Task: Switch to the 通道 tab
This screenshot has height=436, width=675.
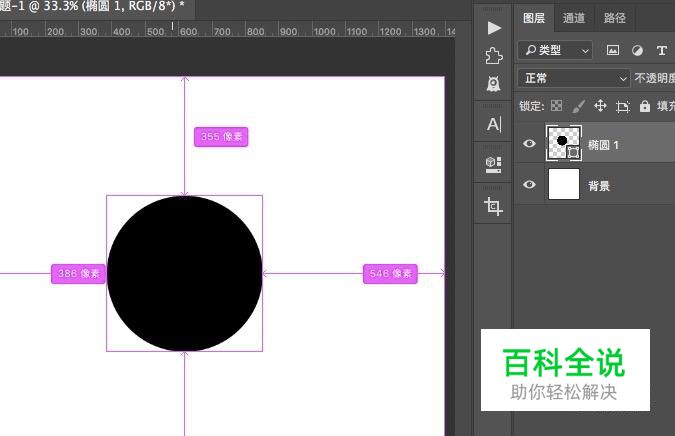Action: [x=574, y=18]
